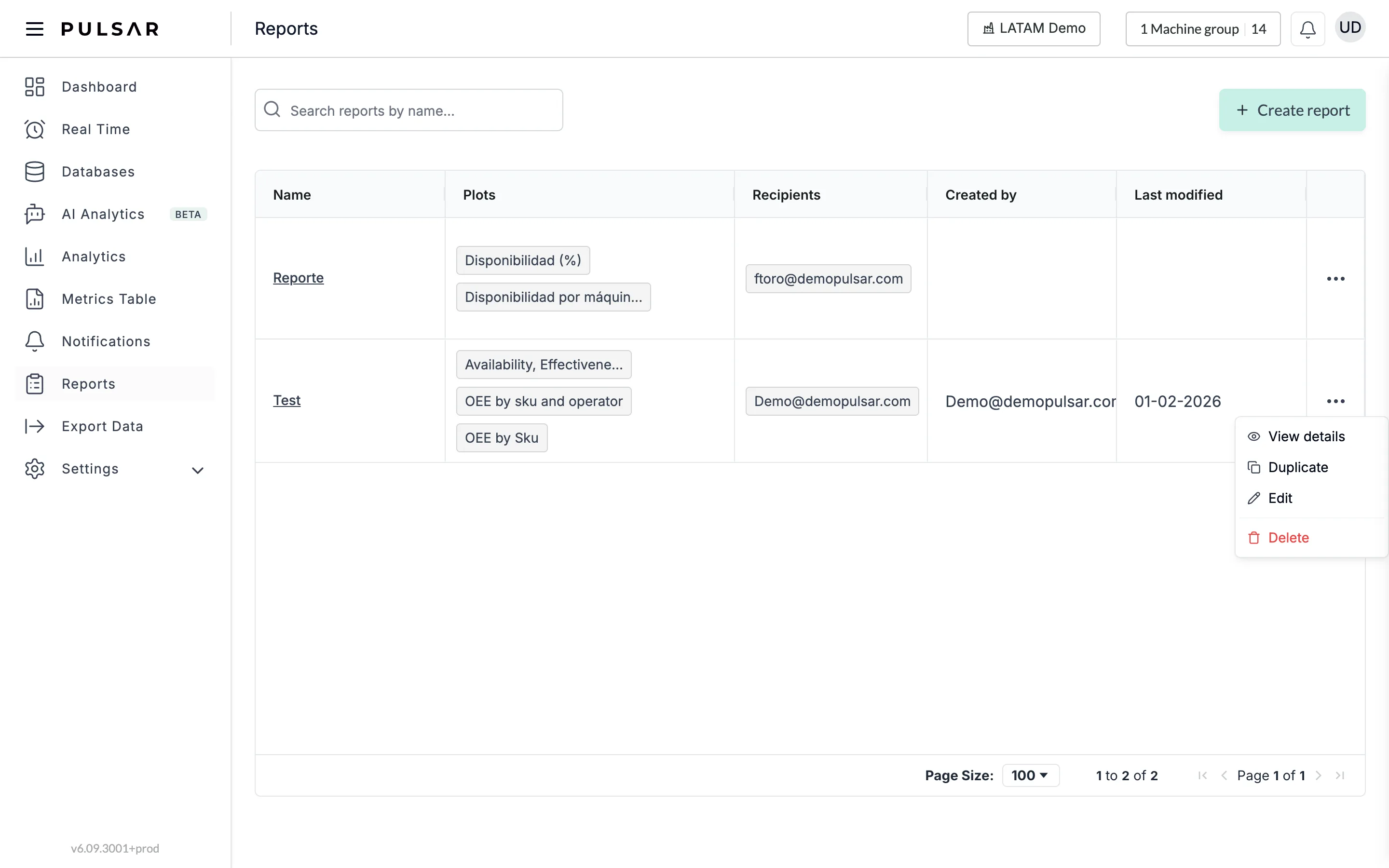
Task: Expand the Settings chevron
Action: click(x=197, y=470)
